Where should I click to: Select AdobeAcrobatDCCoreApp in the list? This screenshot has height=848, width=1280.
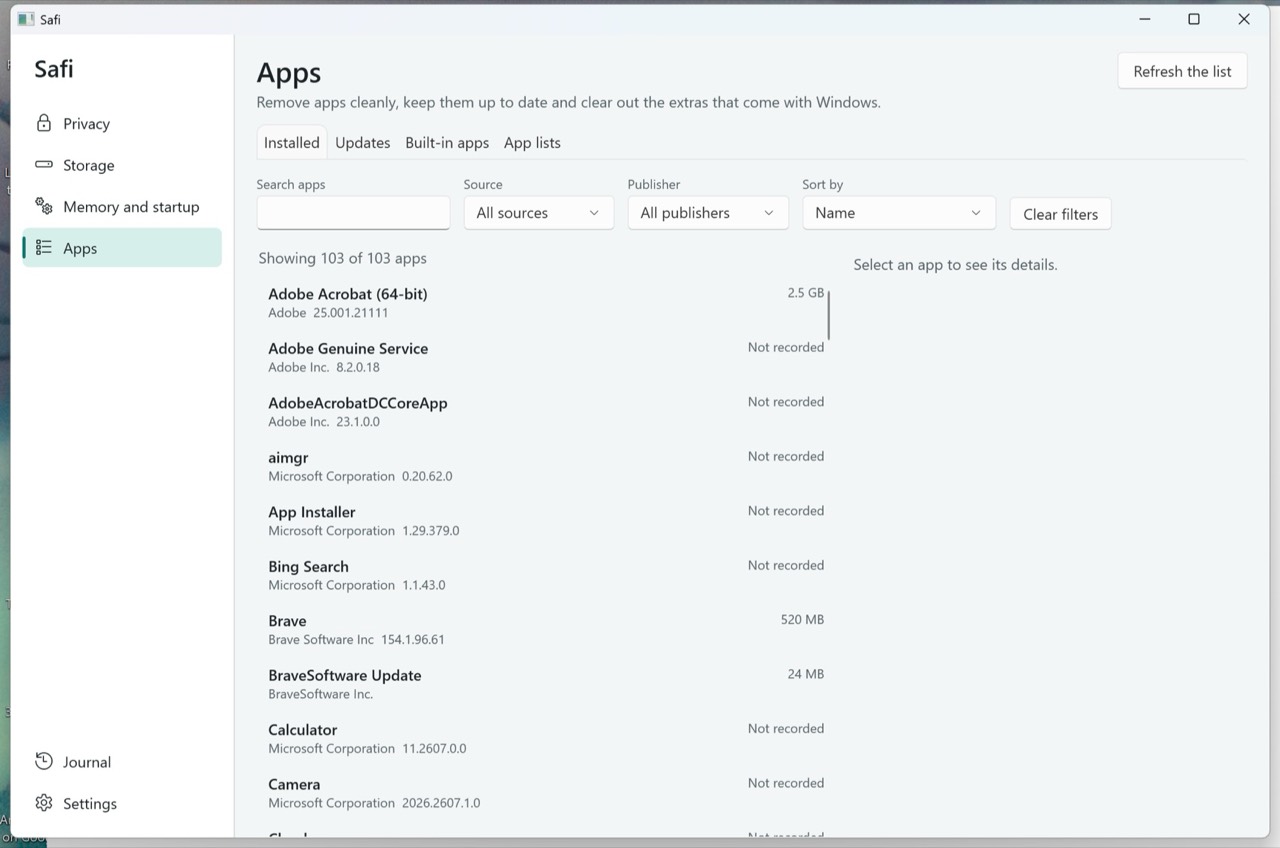(x=541, y=412)
